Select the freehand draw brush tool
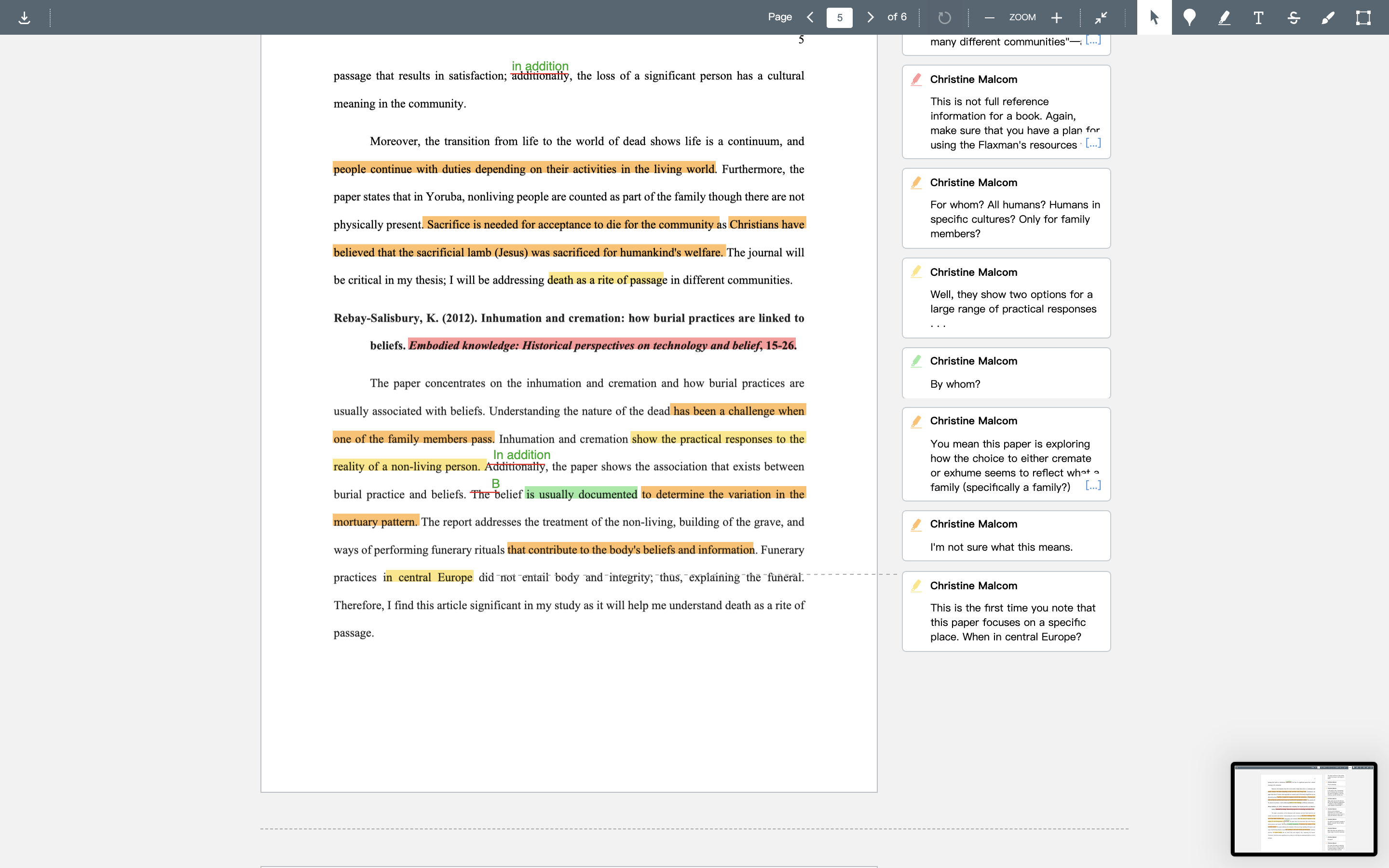 [1328, 17]
